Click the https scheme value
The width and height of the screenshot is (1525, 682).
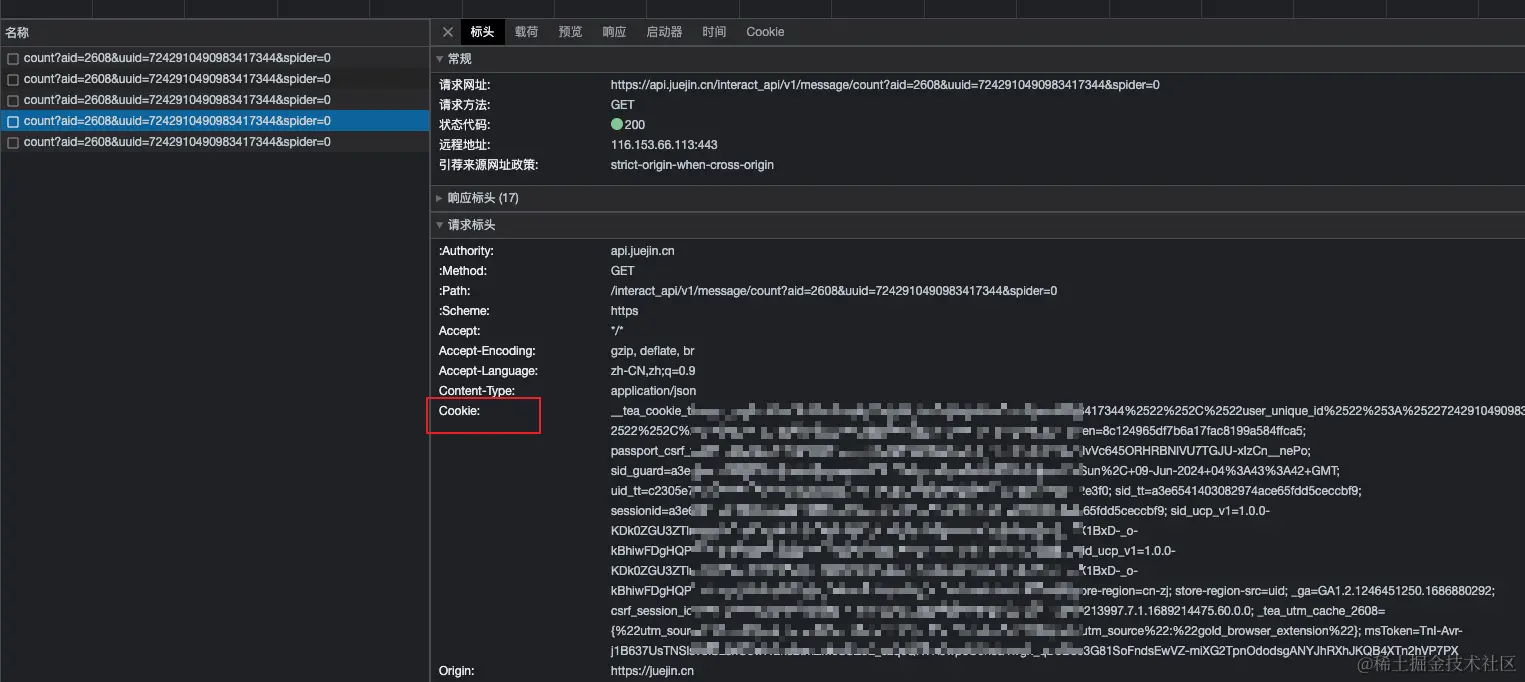[x=624, y=311]
